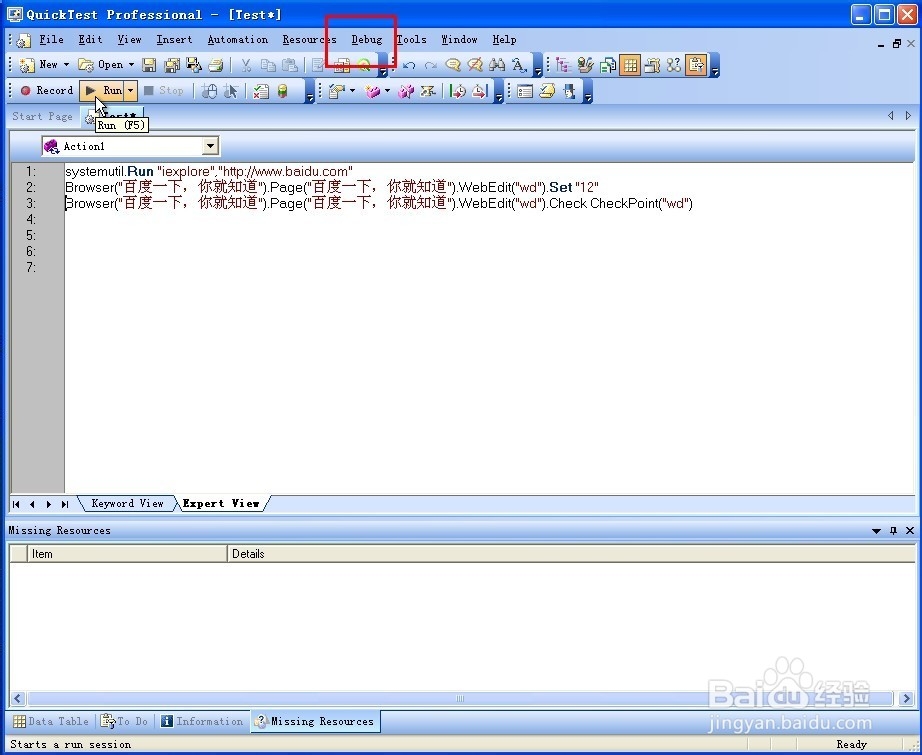Open Test Settings dialog icon
922x755 pixels.
click(525, 91)
